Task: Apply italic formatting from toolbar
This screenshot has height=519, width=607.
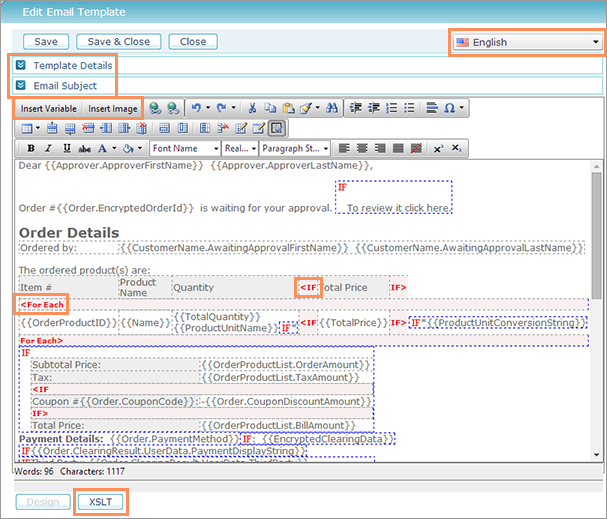Action: coord(48,148)
